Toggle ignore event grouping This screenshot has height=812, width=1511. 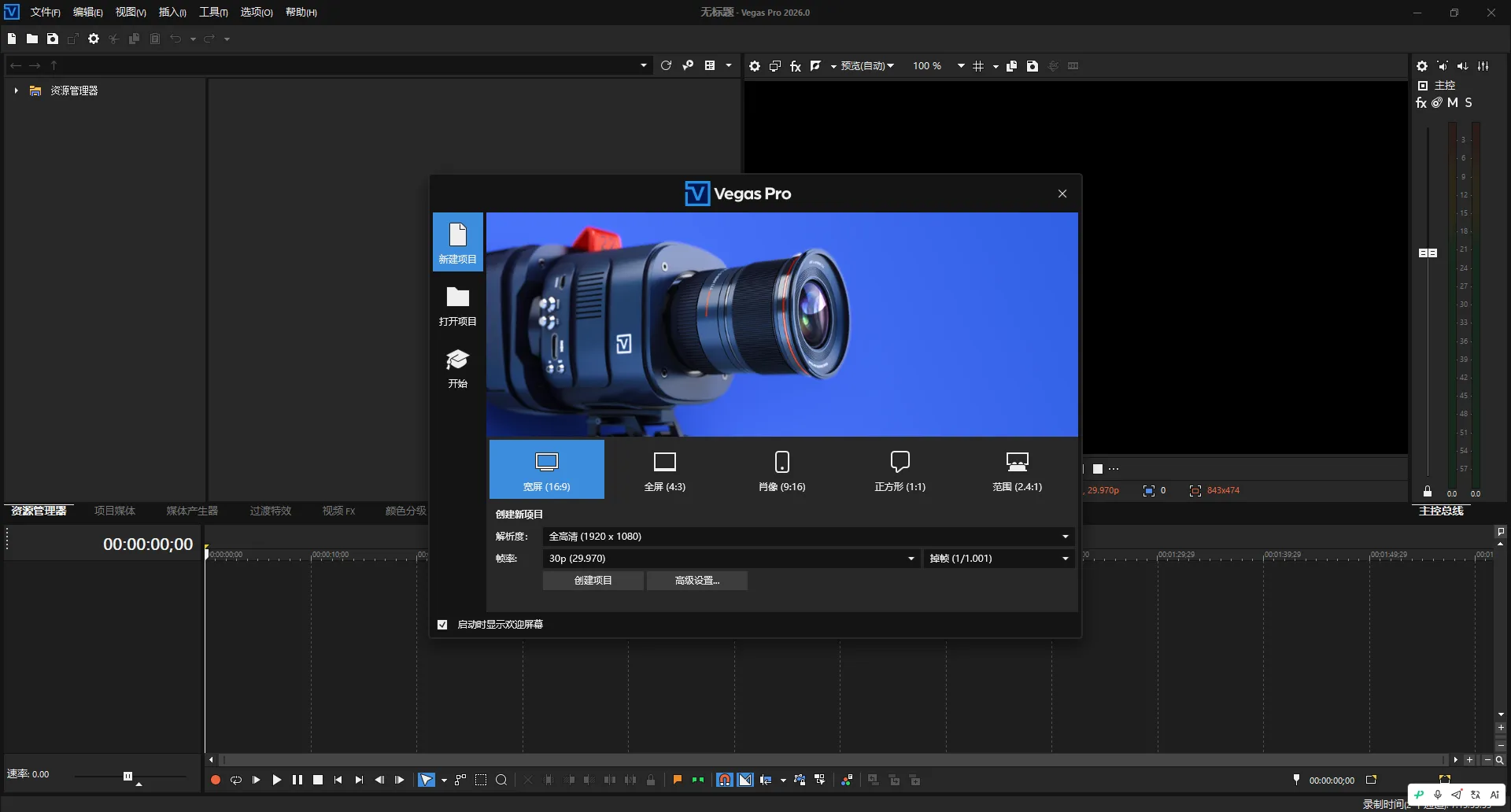click(820, 780)
